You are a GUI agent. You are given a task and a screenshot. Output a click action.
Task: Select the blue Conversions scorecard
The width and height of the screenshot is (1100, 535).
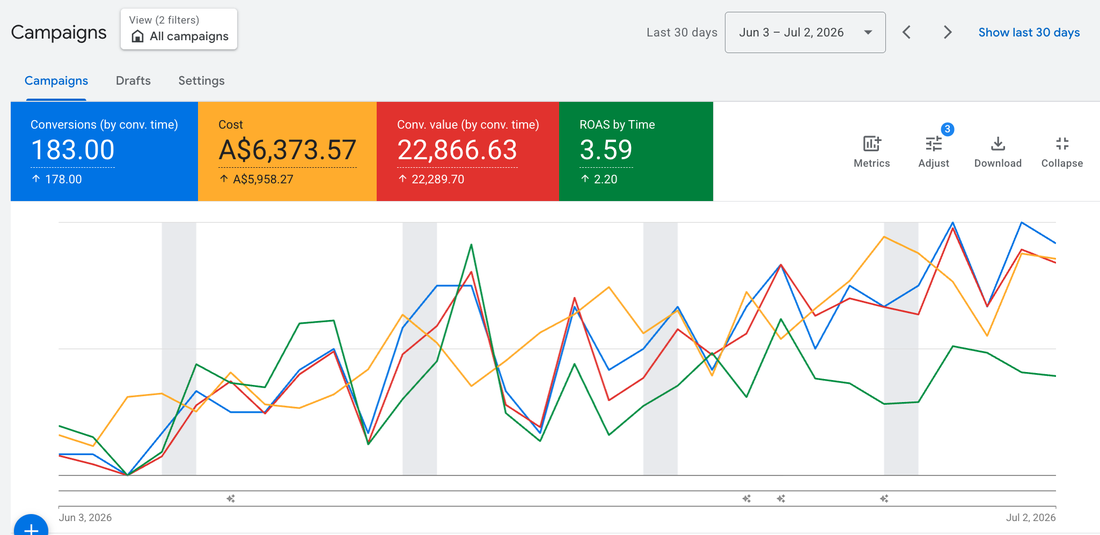point(105,151)
